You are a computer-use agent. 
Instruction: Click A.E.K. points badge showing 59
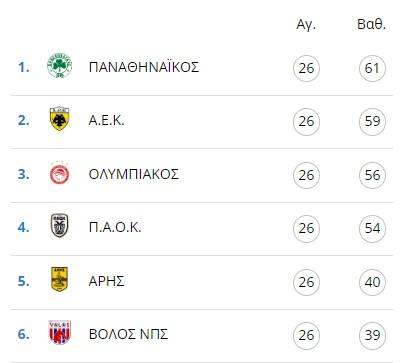click(372, 122)
